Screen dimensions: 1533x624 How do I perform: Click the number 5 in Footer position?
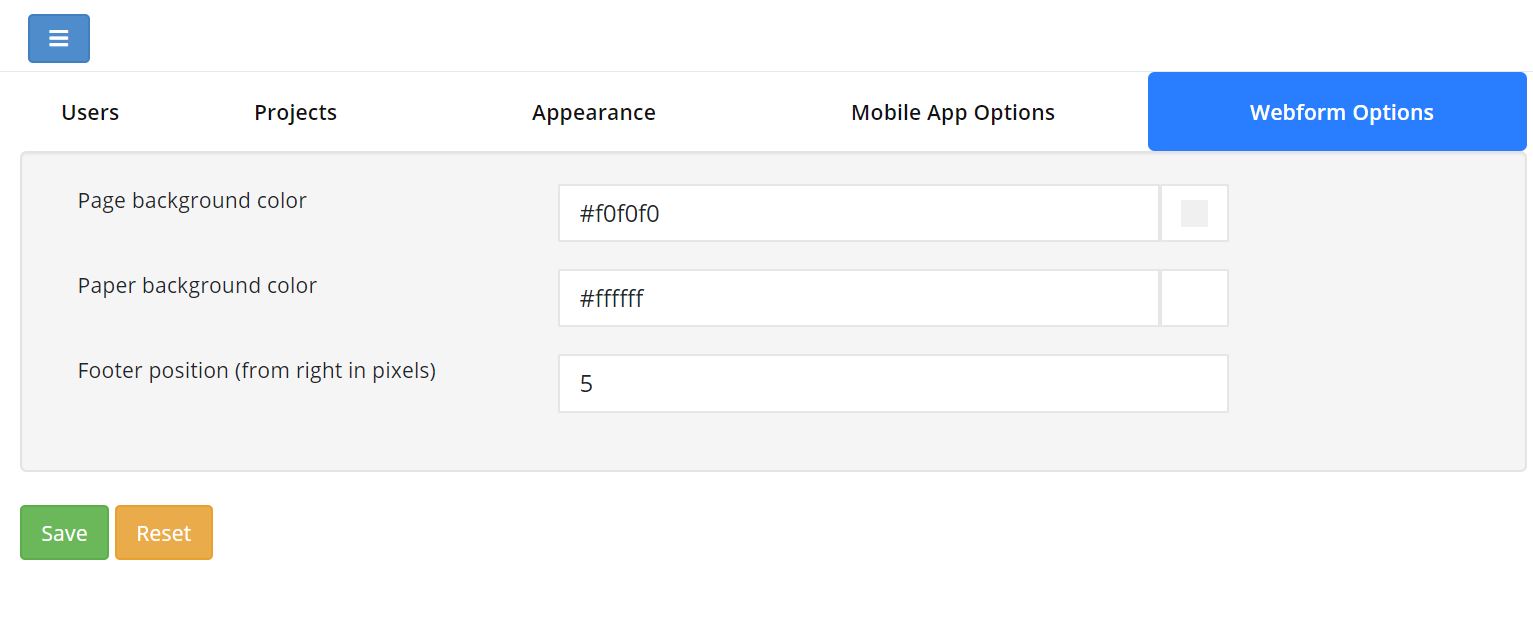586,384
